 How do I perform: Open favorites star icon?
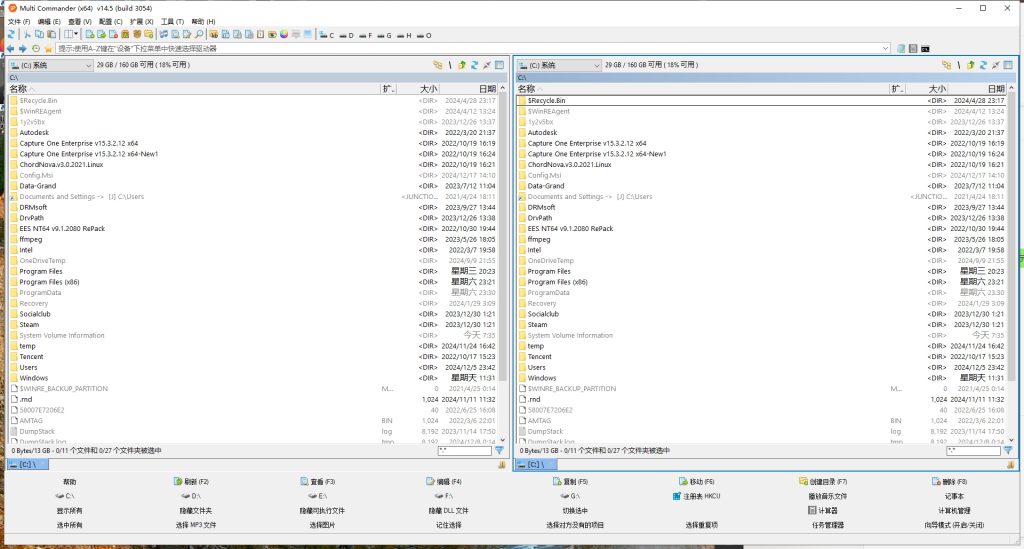tap(48, 48)
